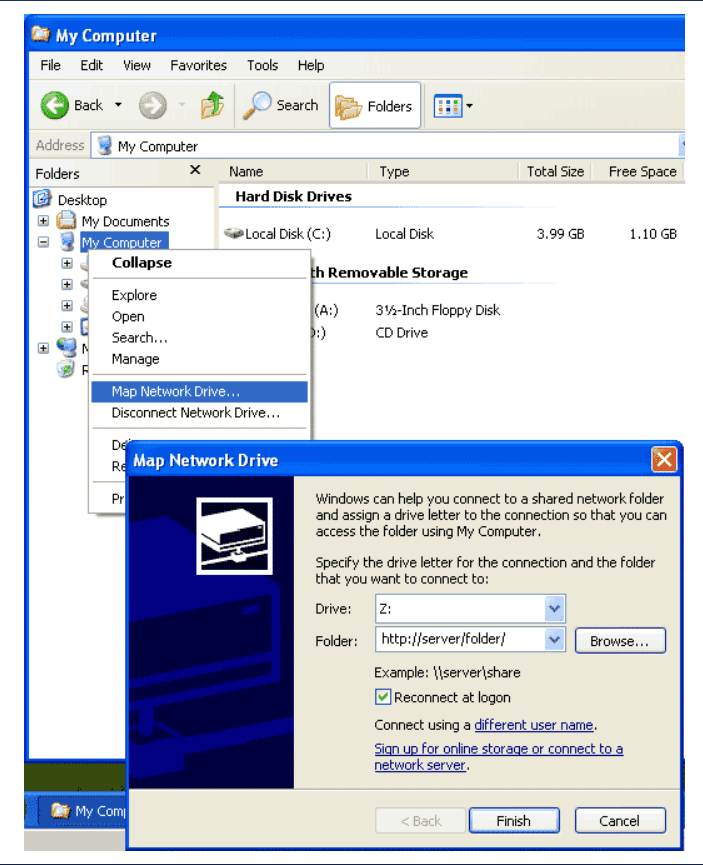This screenshot has width=703, height=865.
Task: Click the My Computer address field
Action: [385, 146]
